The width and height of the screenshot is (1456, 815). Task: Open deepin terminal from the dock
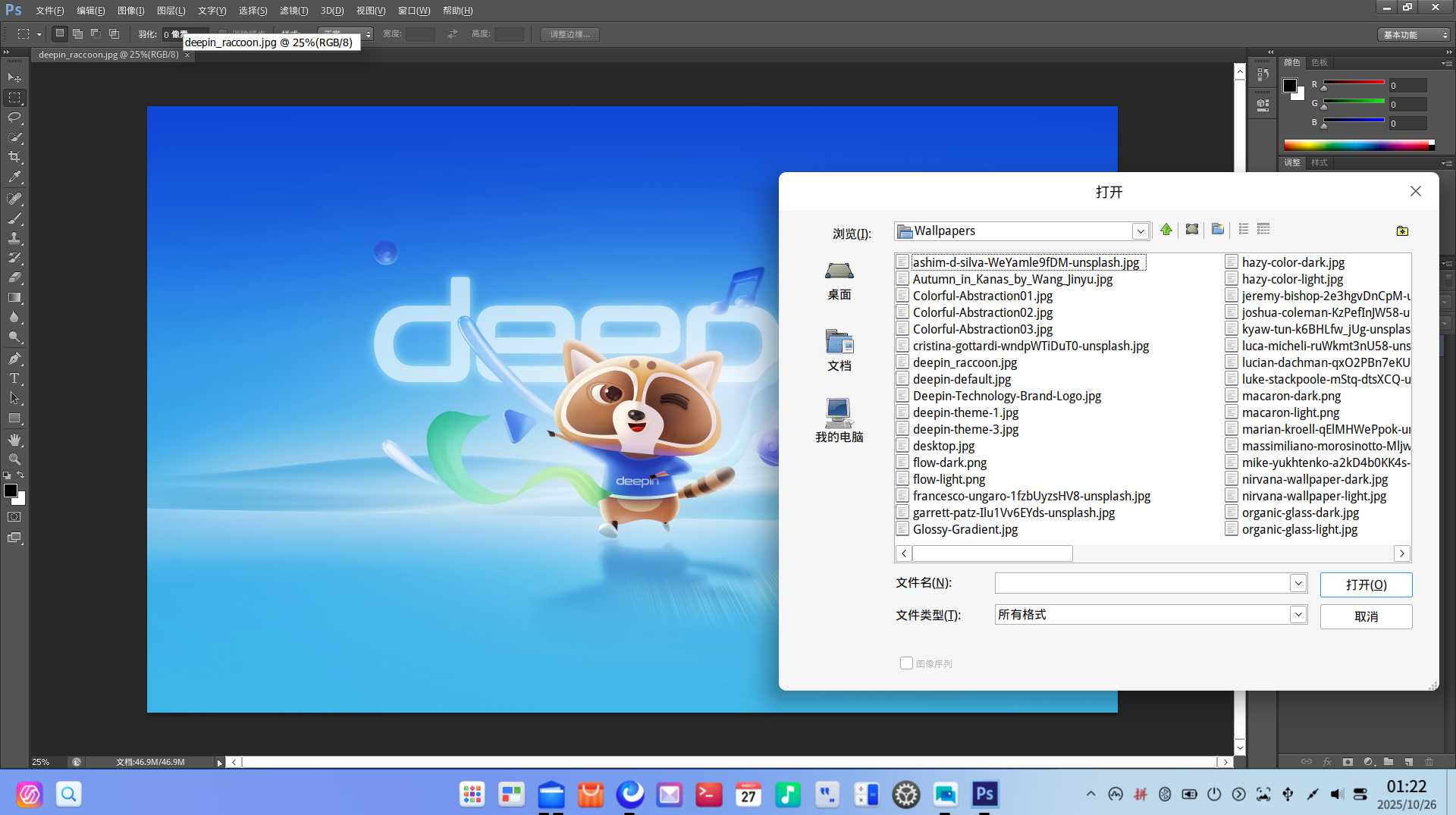click(x=708, y=794)
